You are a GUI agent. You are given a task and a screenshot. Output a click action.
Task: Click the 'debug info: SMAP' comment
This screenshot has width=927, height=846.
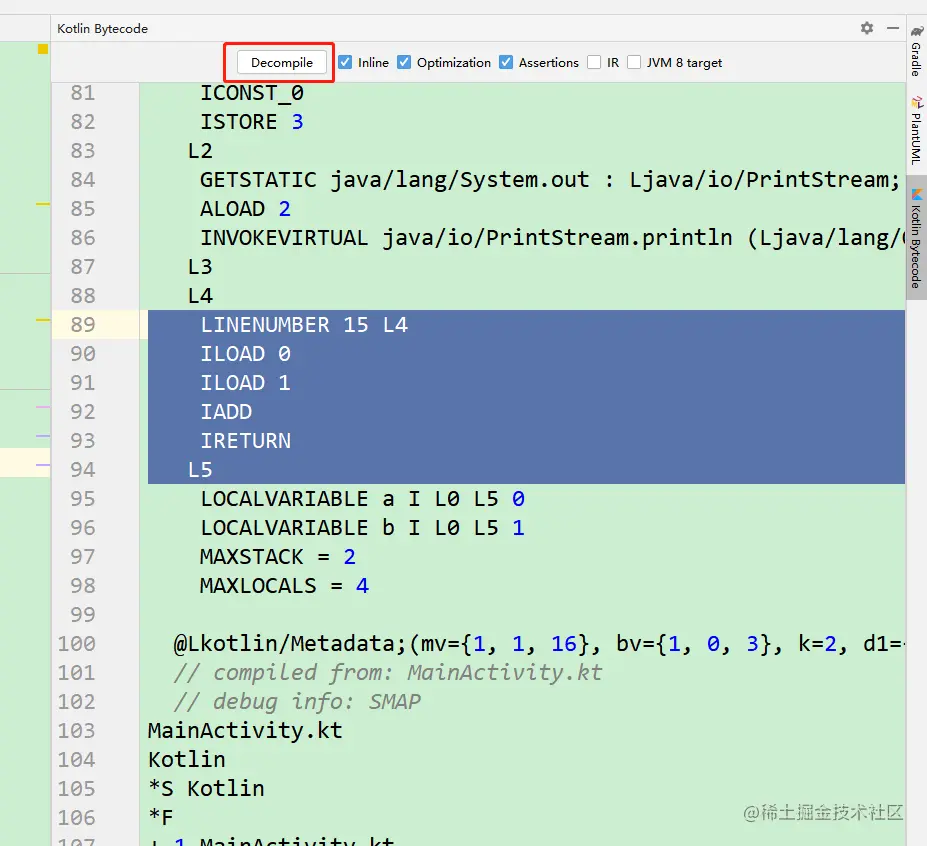pos(297,701)
